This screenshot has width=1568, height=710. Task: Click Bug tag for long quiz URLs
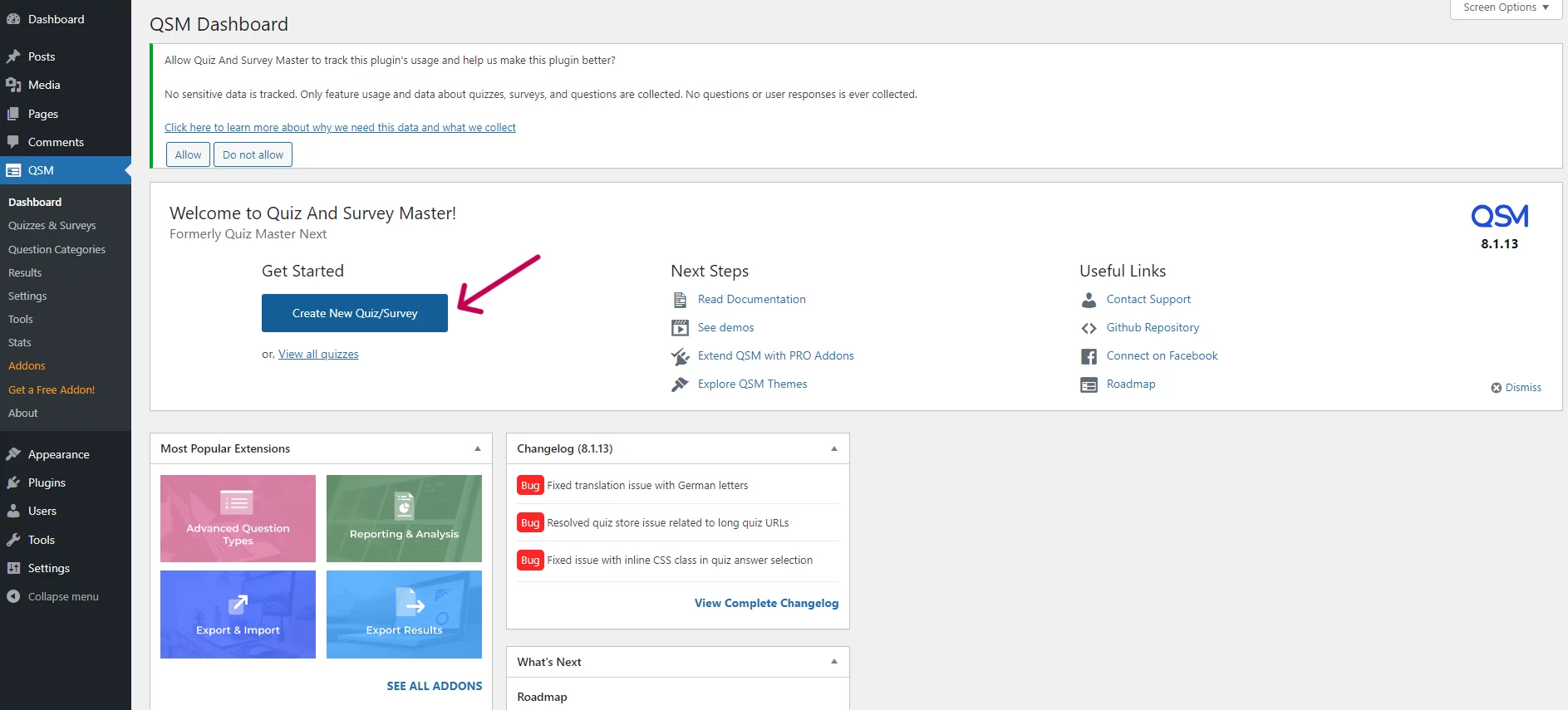[530, 523]
